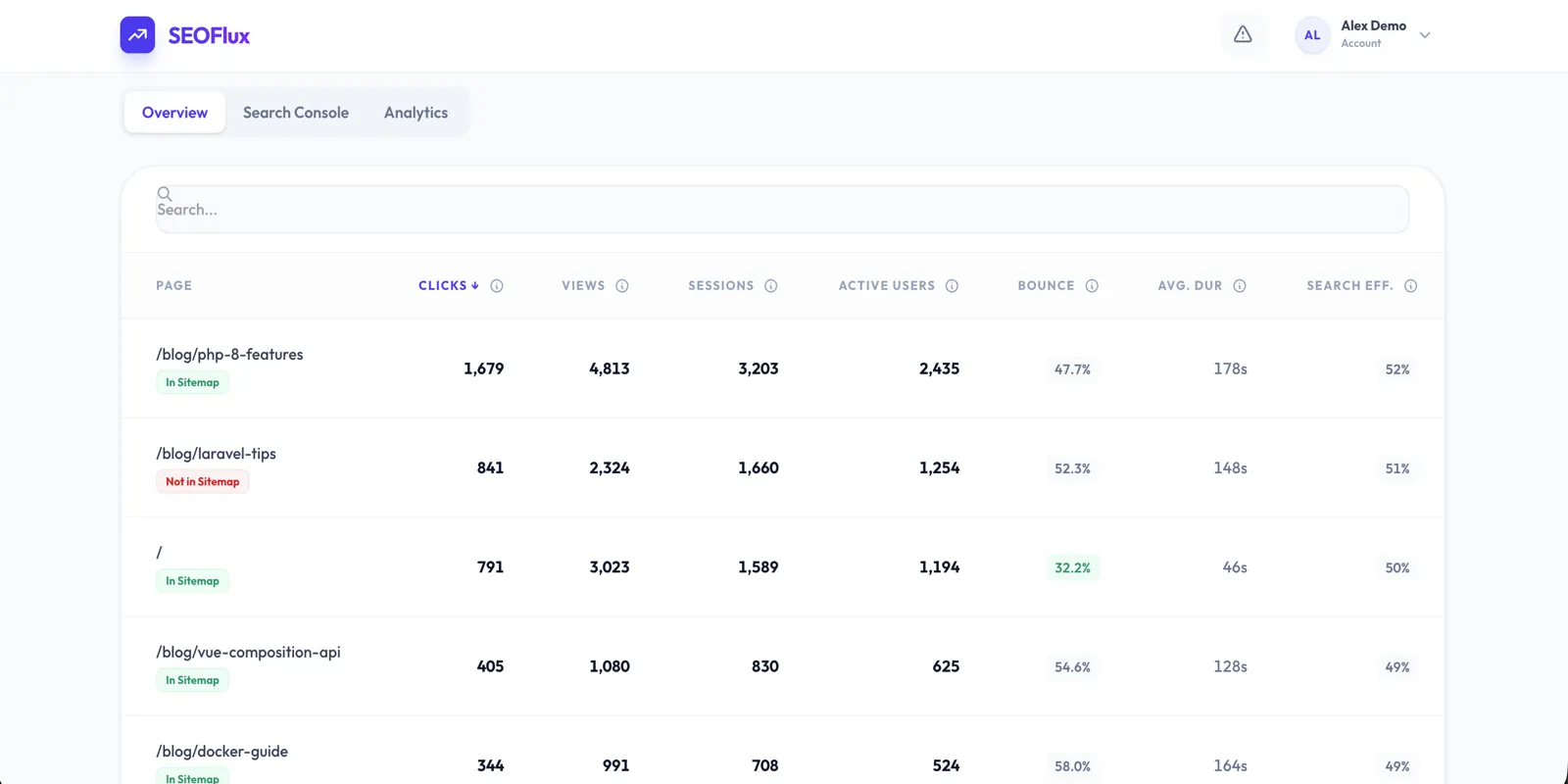Sort by the Bounce column header
Image resolution: width=1568 pixels, height=784 pixels.
1046,286
